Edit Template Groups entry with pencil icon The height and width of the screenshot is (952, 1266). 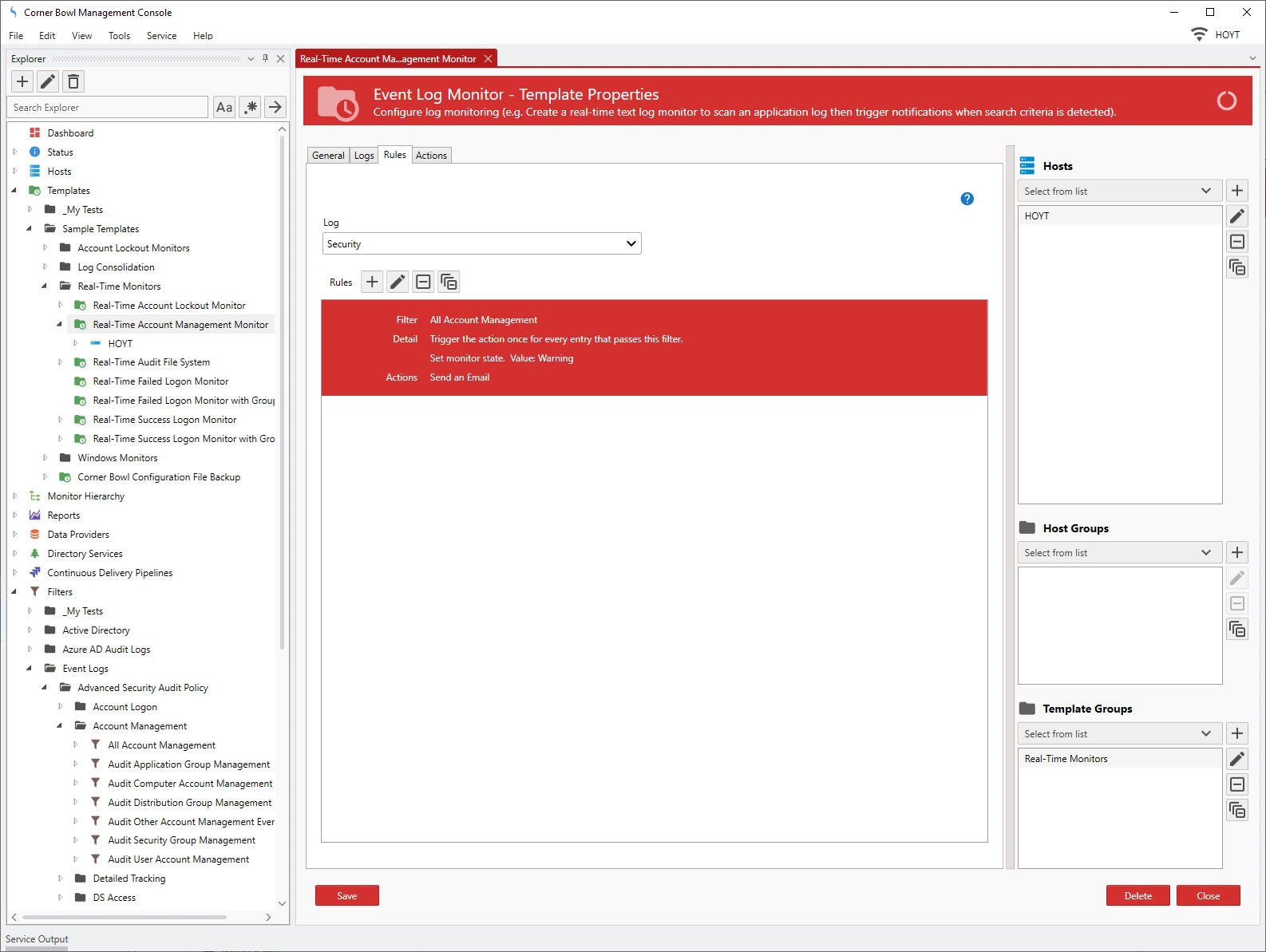(1237, 759)
